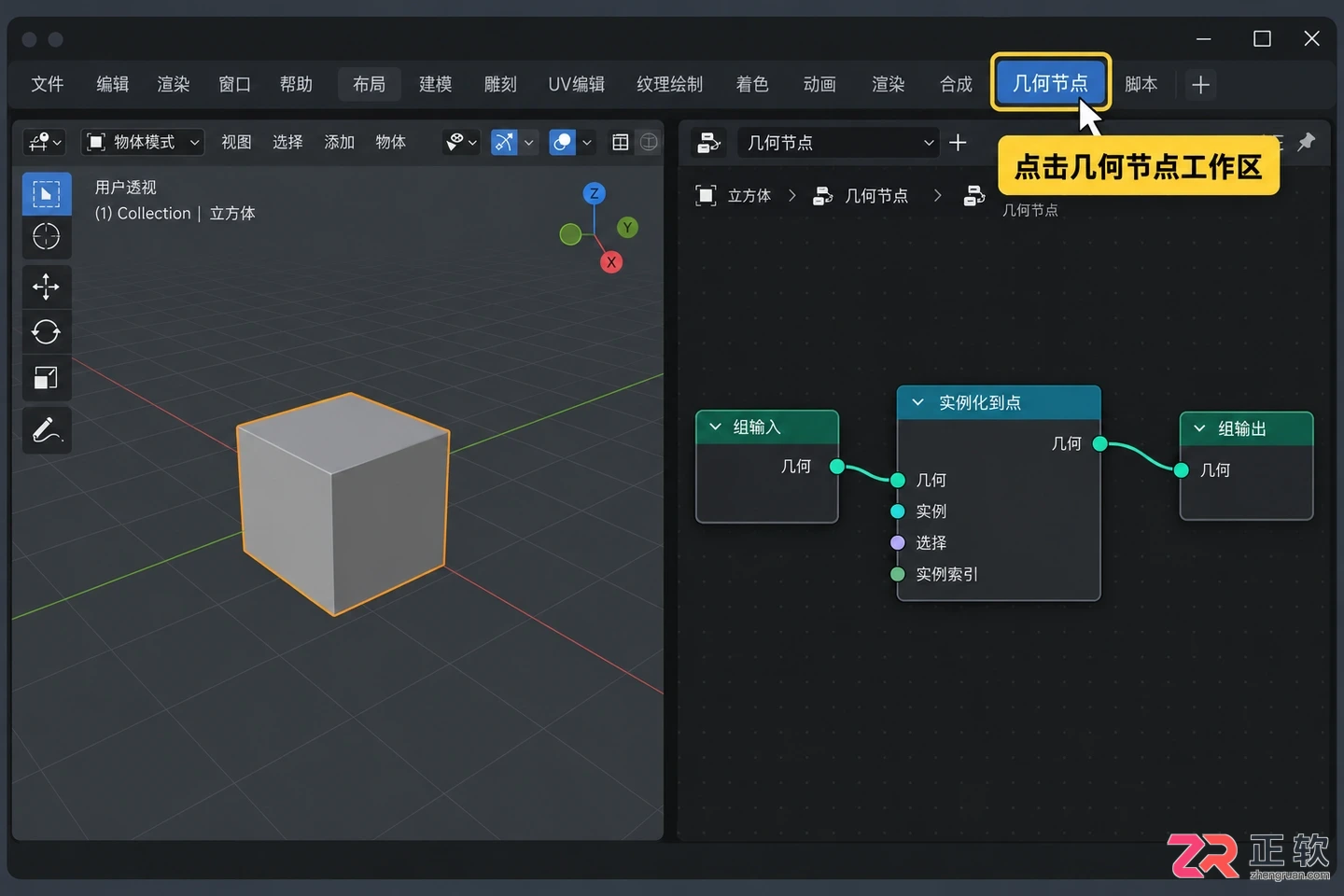Switch to the 几何节点 workspace tab
This screenshot has height=896, width=1344.
(x=1051, y=83)
